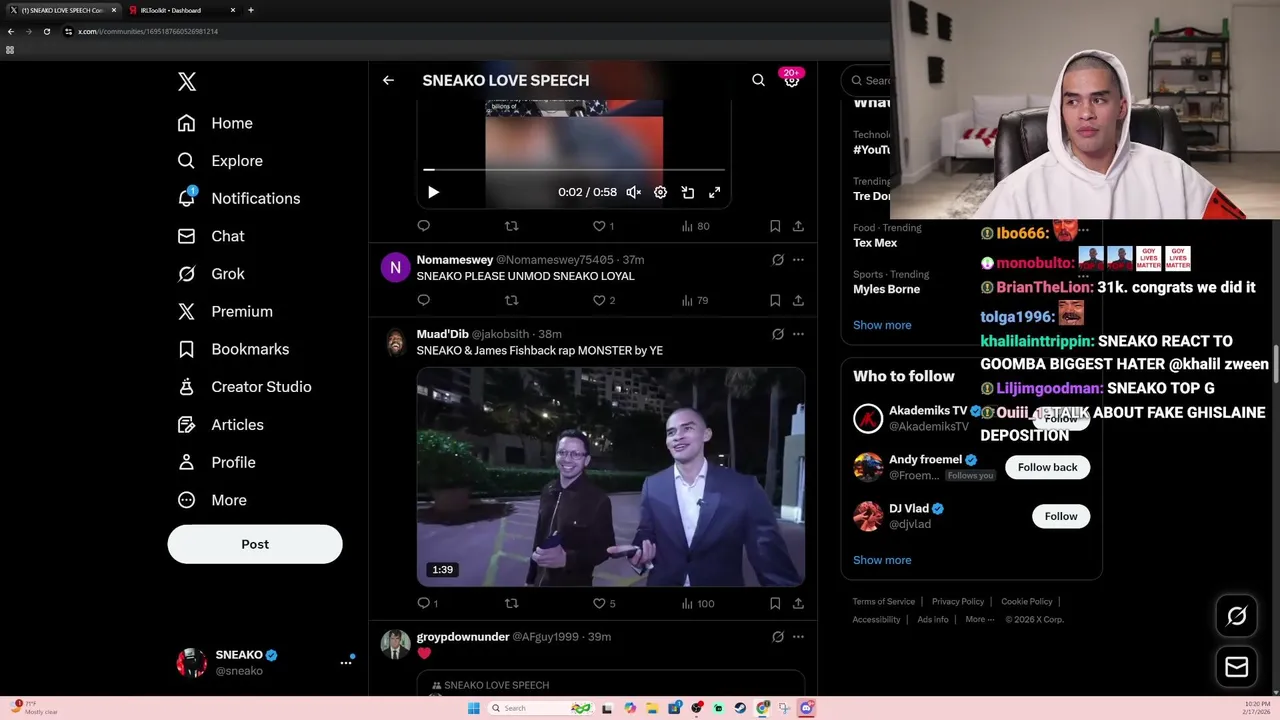The height and width of the screenshot is (720, 1280).
Task: Share Muad'Dib's post
Action: [798, 603]
